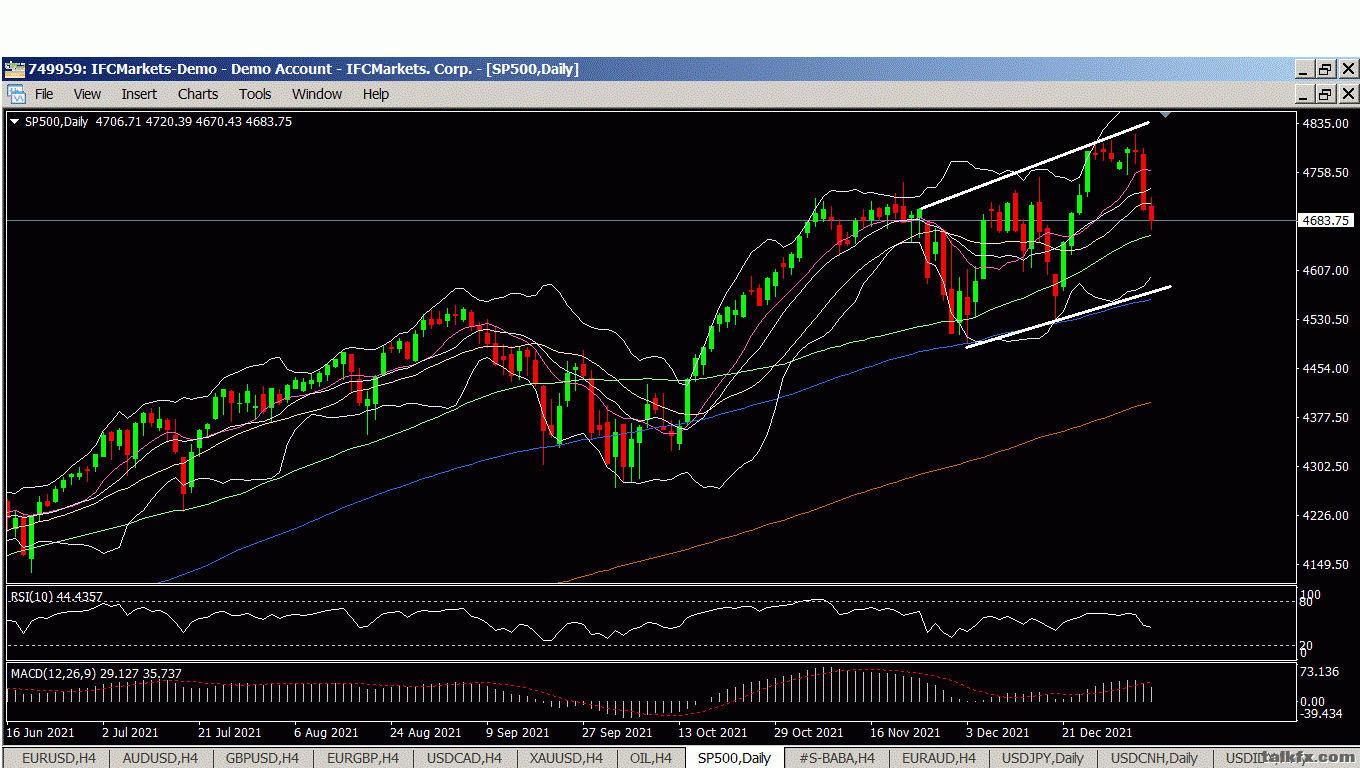Screen dimensions: 1360x768
Task: Click the MACD(12,26,9) indicator label
Action: pos(96,674)
